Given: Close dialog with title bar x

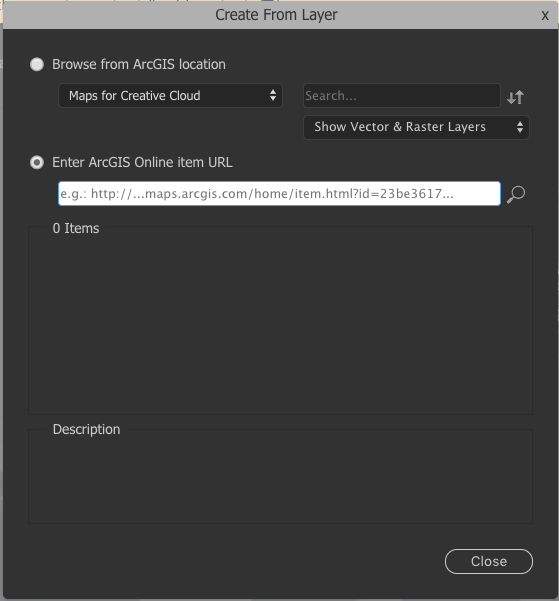Looking at the screenshot, I should coord(545,16).
